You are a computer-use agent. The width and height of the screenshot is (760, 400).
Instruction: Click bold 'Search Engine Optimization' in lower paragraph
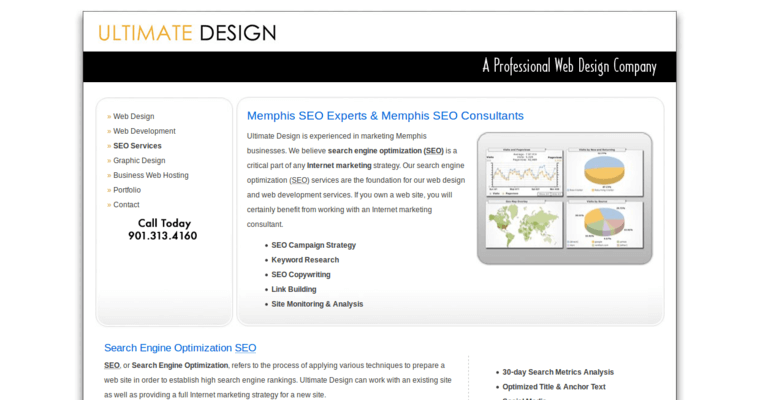[x=180, y=366]
